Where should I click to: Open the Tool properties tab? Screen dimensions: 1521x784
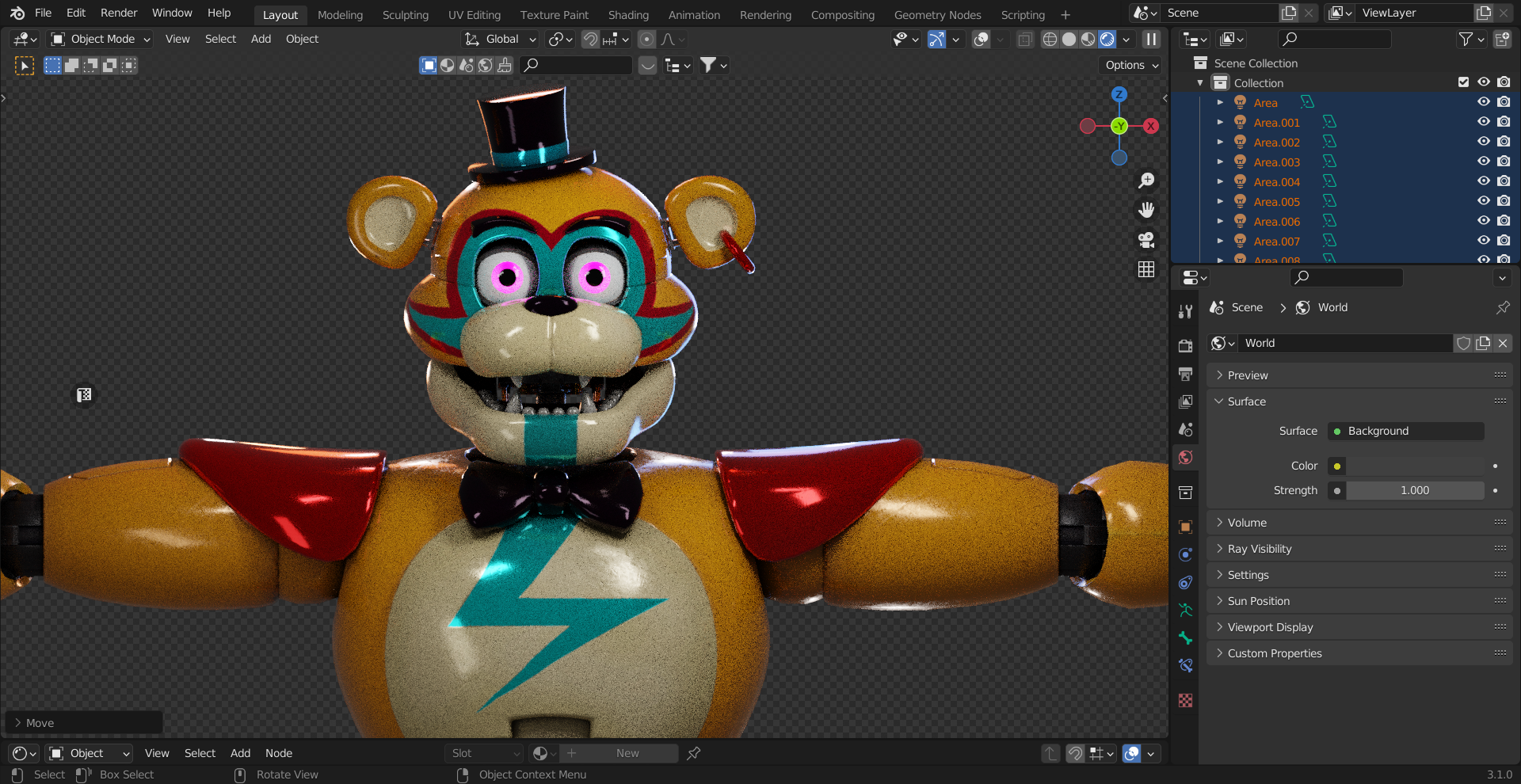[x=1185, y=311]
